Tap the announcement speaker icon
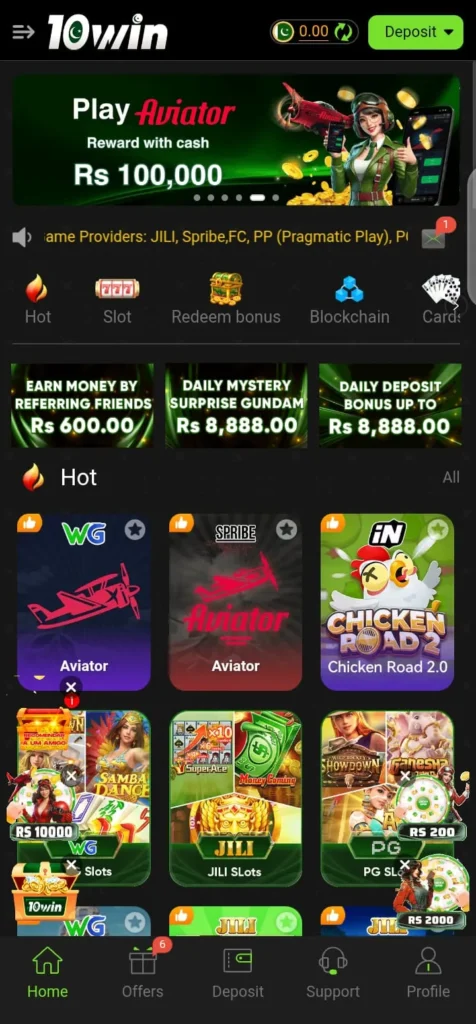The height and width of the screenshot is (1024, 476). click(x=22, y=237)
